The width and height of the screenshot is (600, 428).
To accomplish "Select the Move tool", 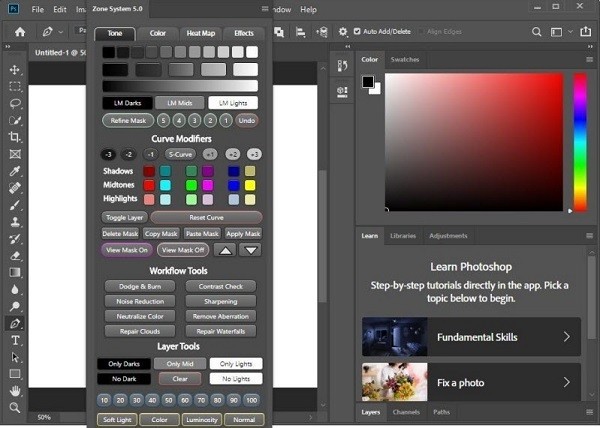I will pos(15,70).
